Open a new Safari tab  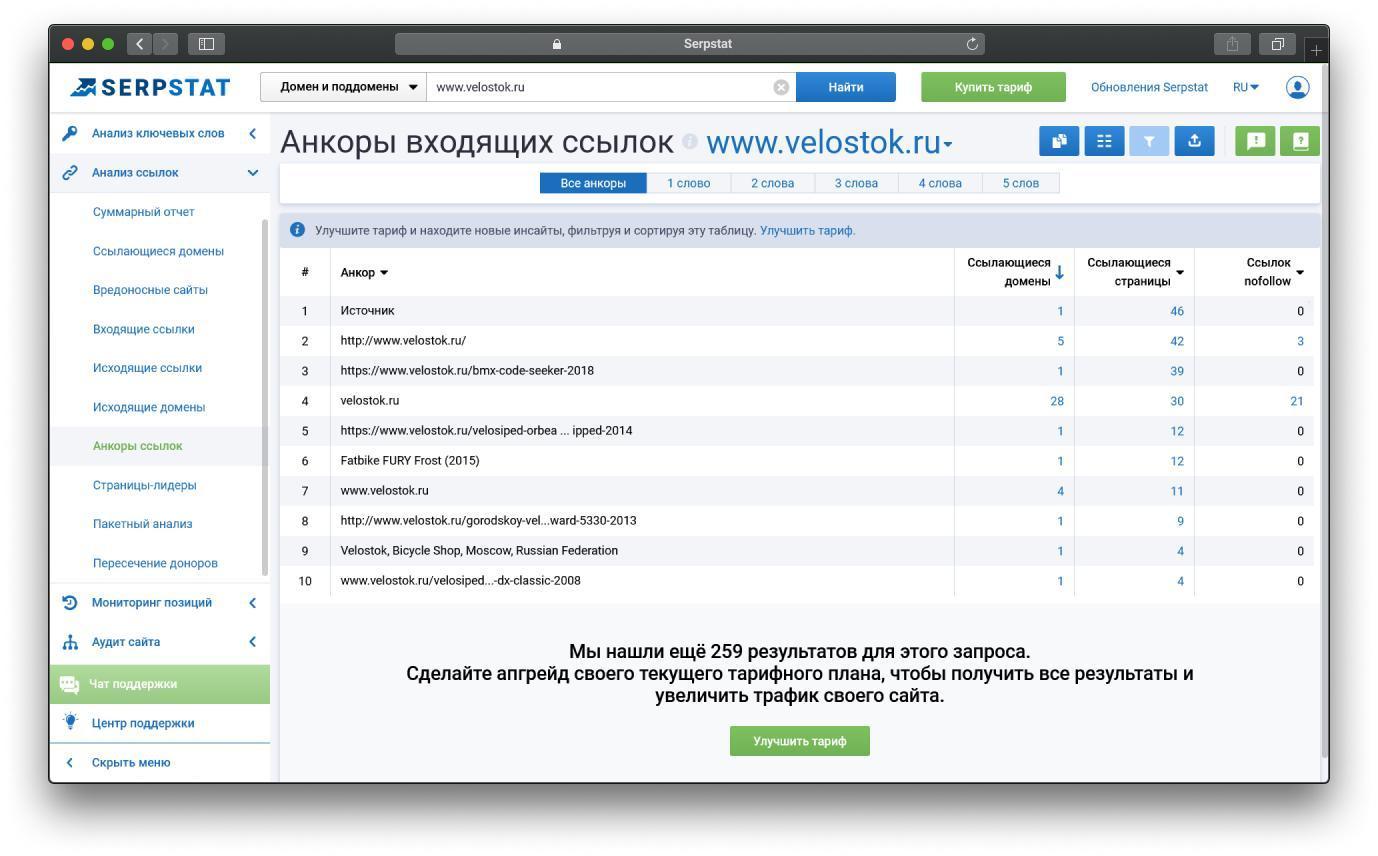[x=1316, y=49]
